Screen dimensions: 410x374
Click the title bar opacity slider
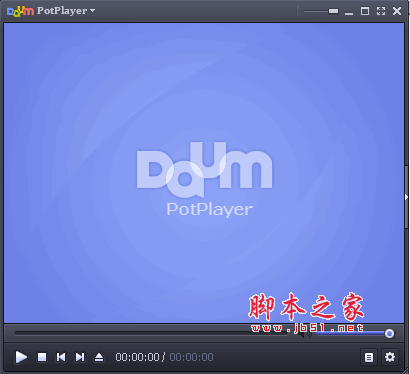(321, 11)
